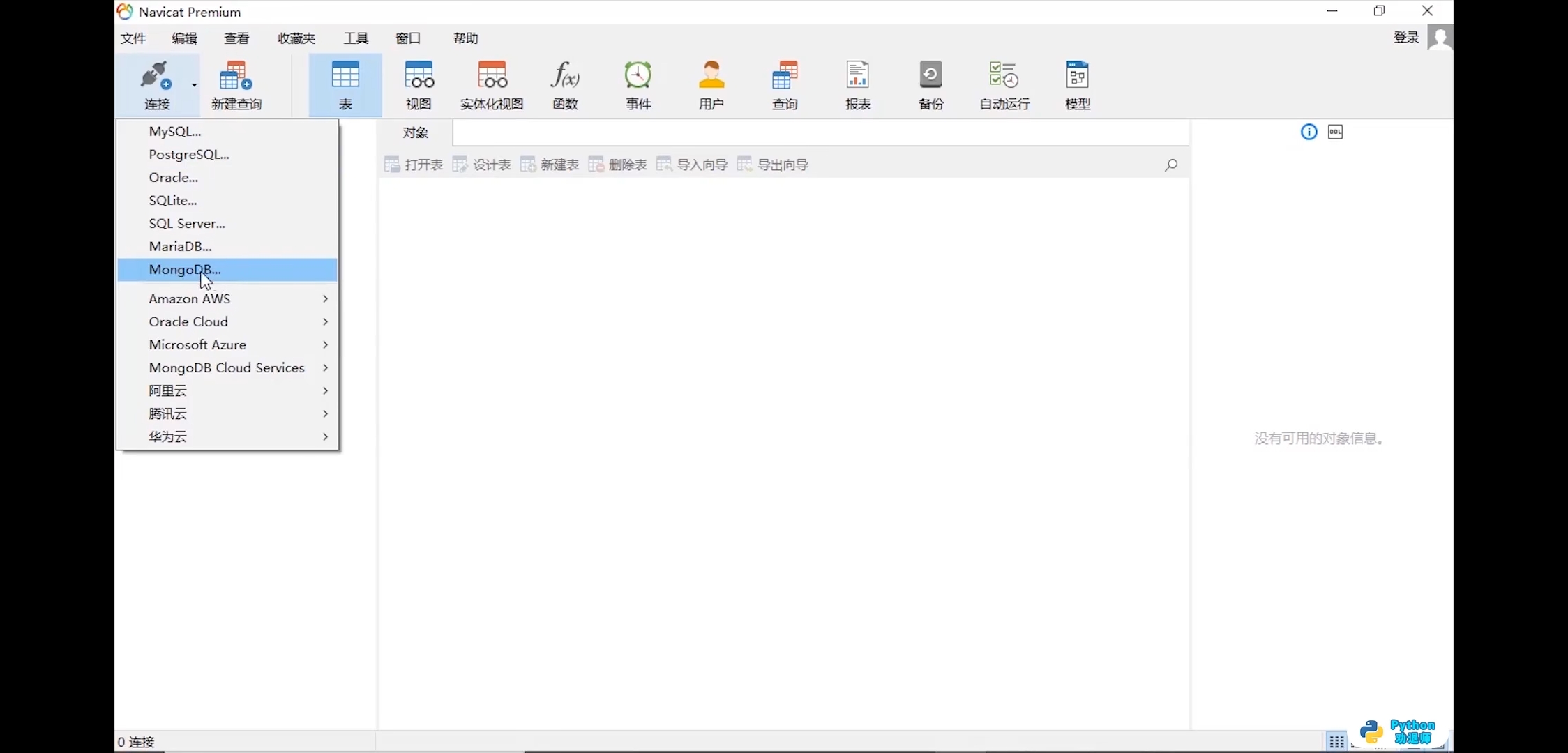Click the 登录 login link
Image resolution: width=1568 pixels, height=753 pixels.
tap(1406, 38)
